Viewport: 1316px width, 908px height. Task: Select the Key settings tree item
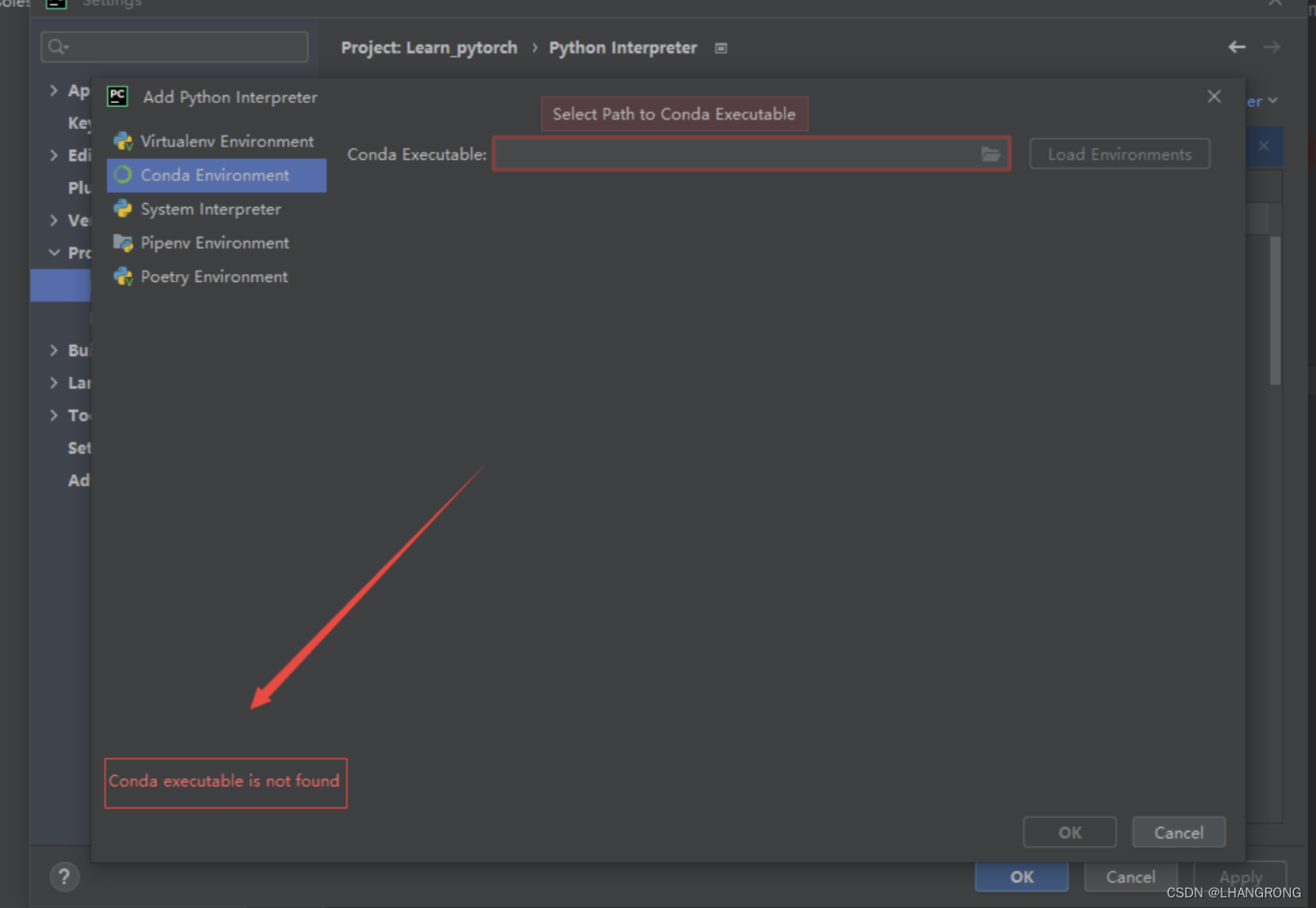(79, 123)
